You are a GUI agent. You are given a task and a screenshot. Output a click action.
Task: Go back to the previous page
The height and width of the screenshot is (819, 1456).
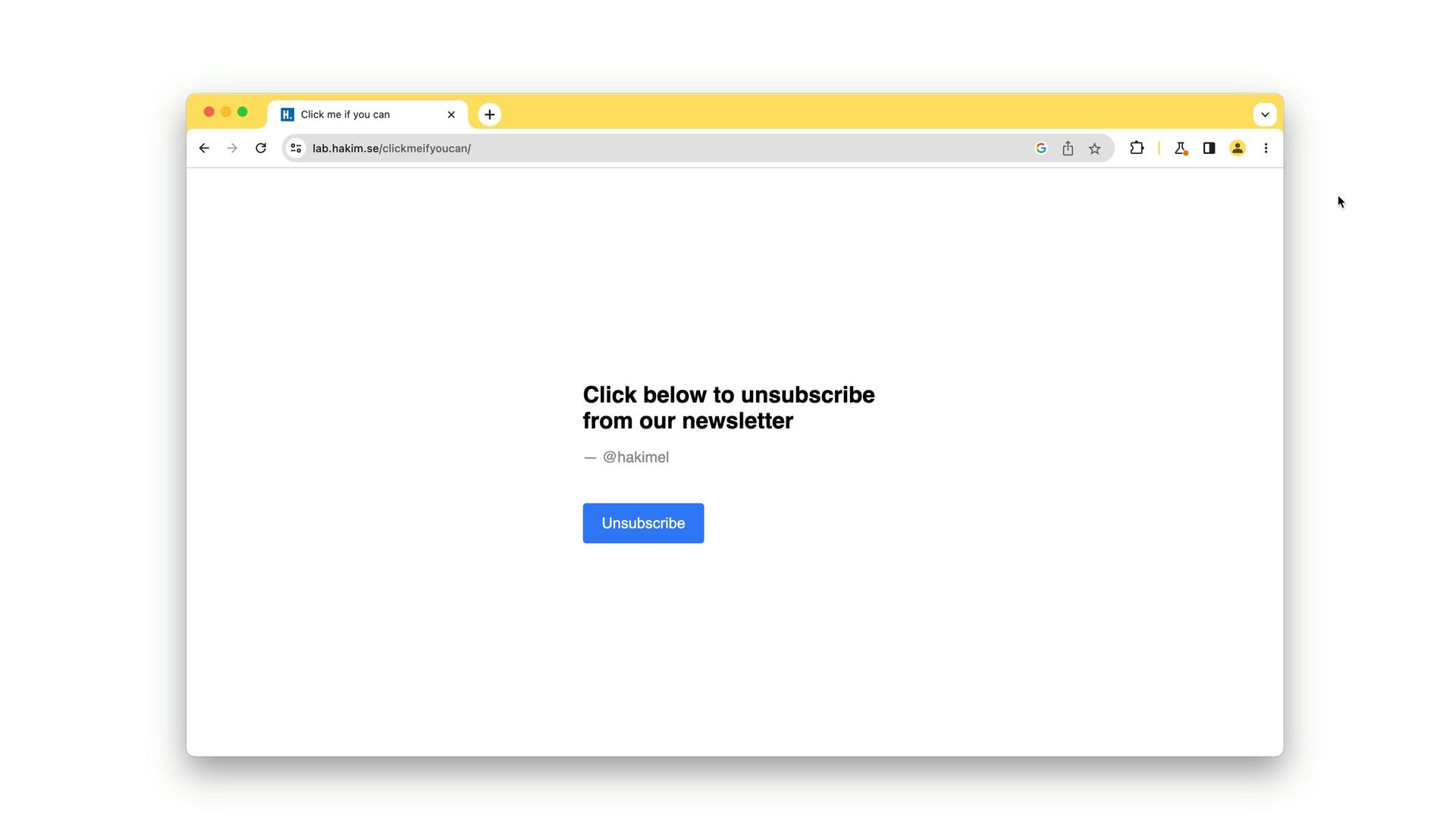coord(204,149)
